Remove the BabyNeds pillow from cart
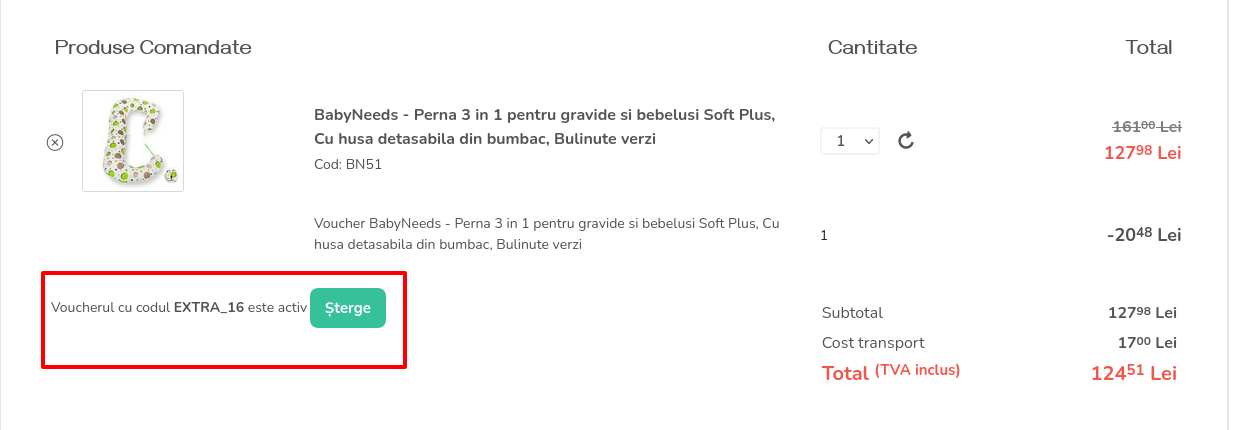The image size is (1234, 430). click(x=55, y=142)
